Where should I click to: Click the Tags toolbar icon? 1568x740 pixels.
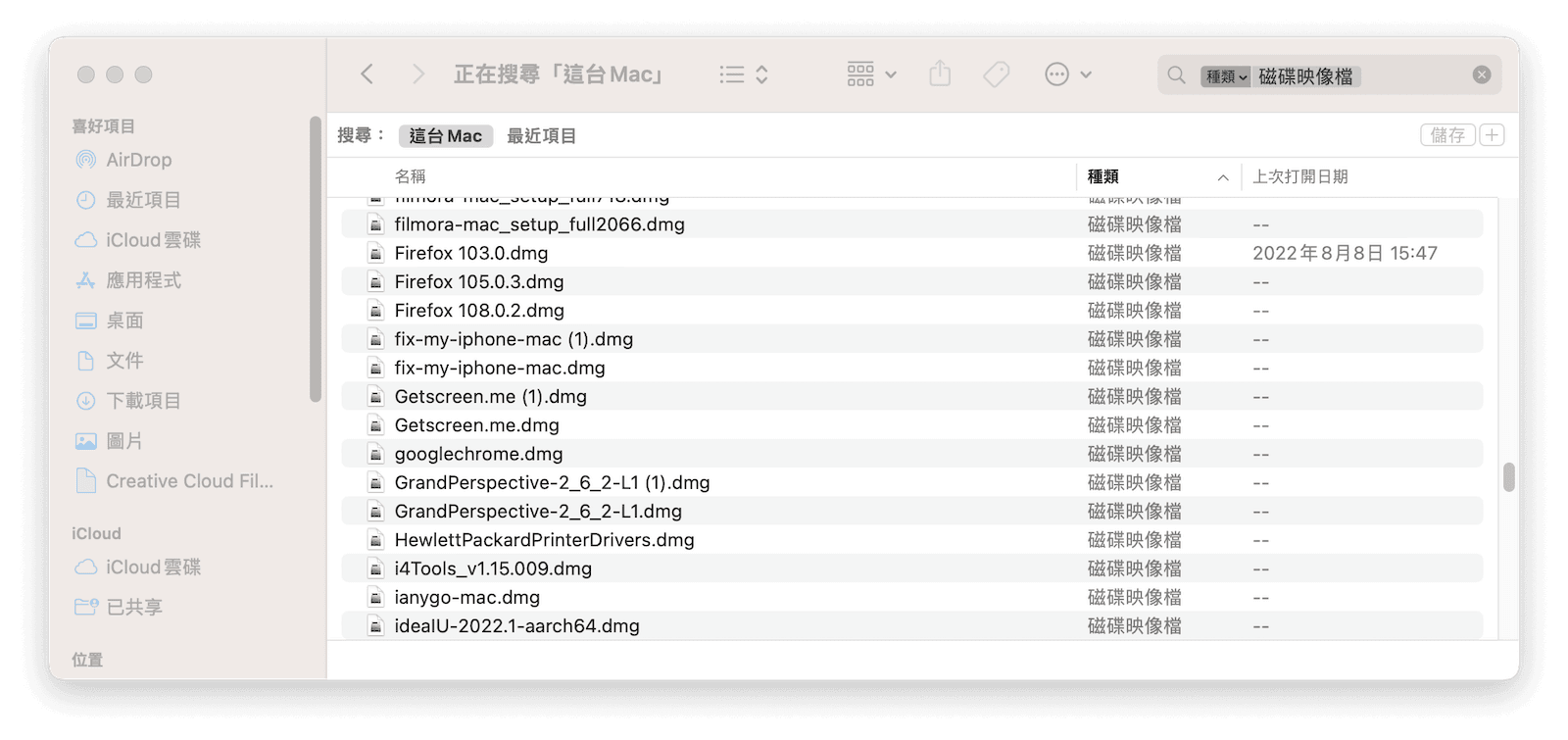[x=997, y=74]
